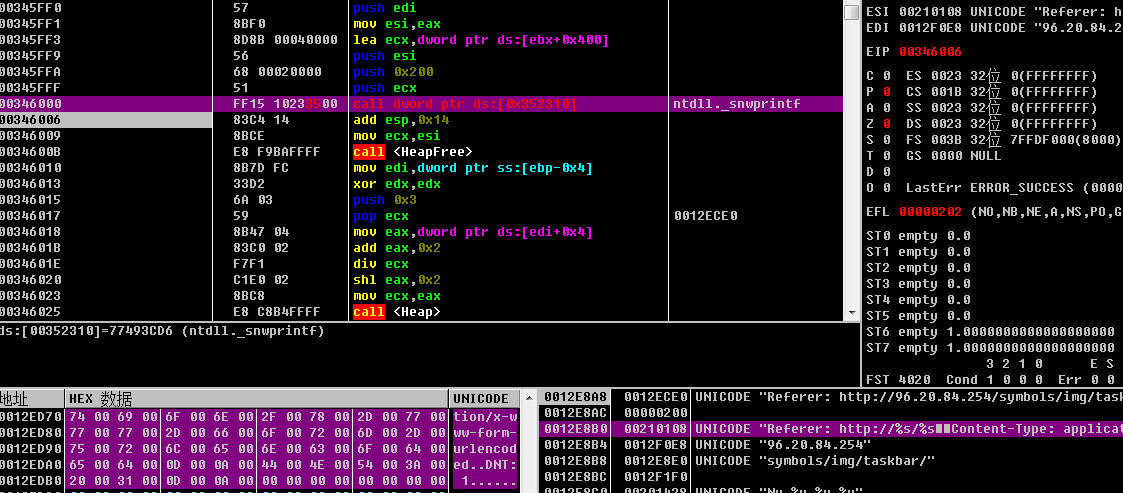Click the P flag bit value
This screenshot has height=493, width=1123.
pyautogui.click(x=886, y=92)
